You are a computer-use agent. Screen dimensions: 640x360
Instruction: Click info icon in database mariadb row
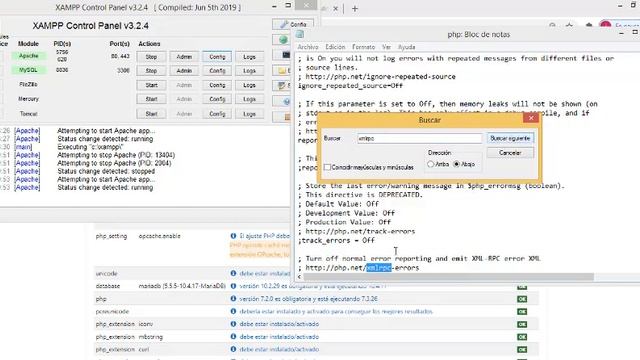coord(233,286)
